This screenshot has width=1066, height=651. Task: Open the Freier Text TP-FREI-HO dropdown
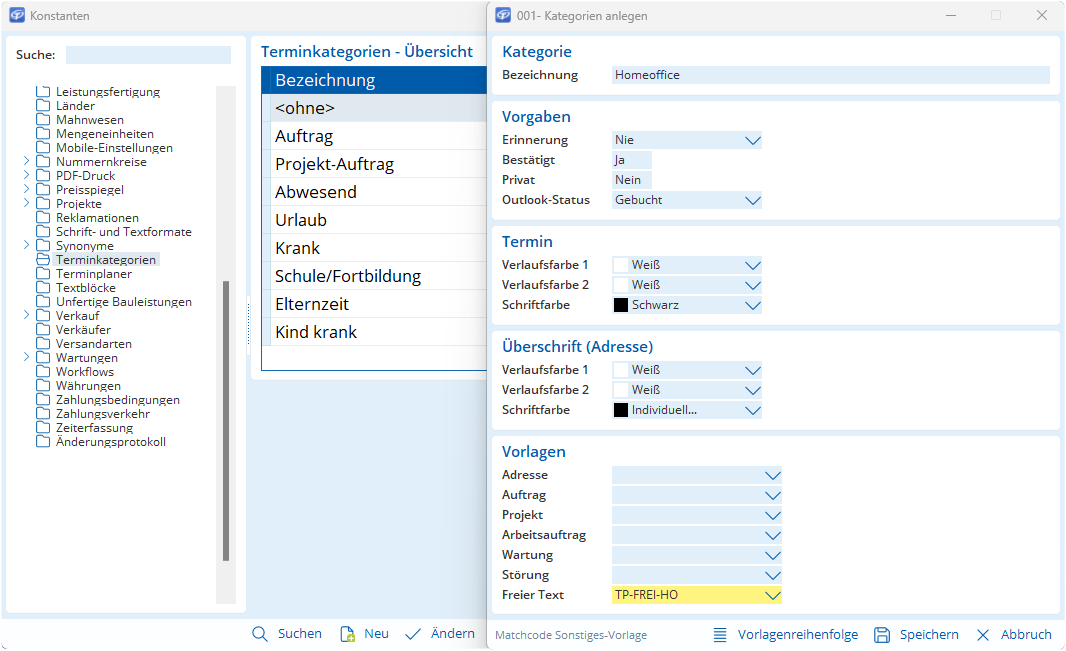pyautogui.click(x=772, y=595)
